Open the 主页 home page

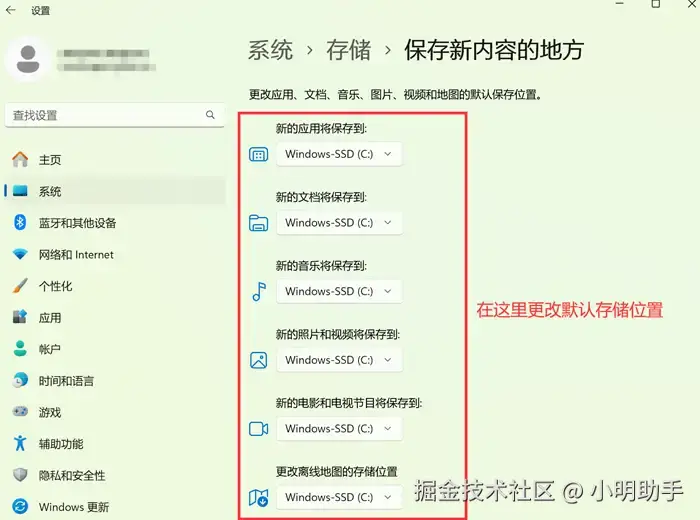115,160
